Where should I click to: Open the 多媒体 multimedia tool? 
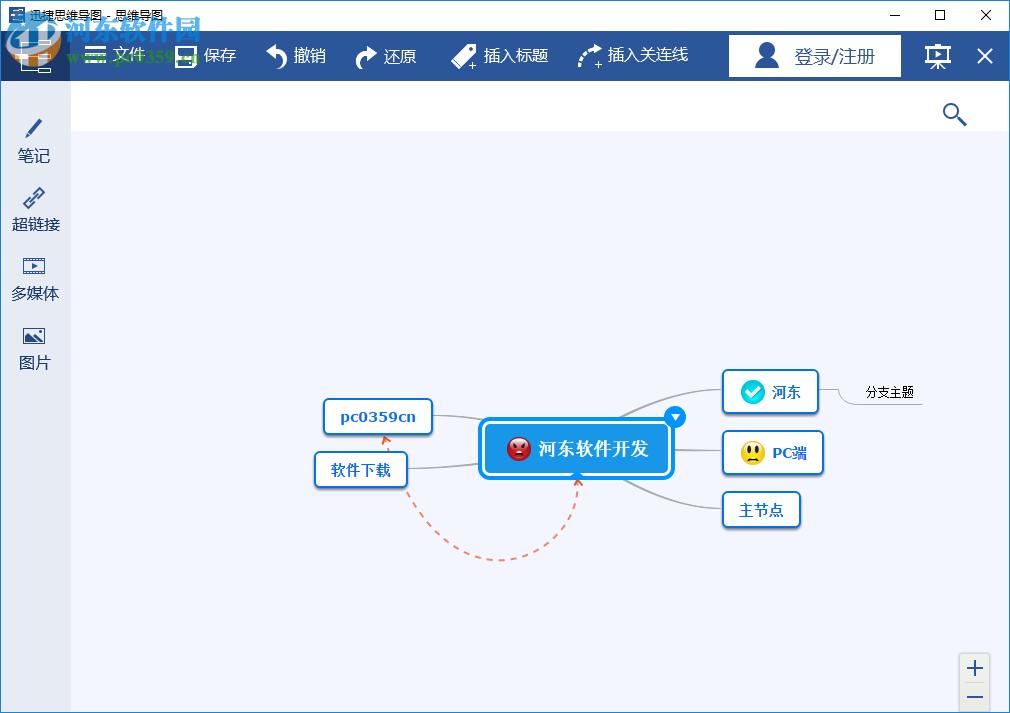coord(34,277)
